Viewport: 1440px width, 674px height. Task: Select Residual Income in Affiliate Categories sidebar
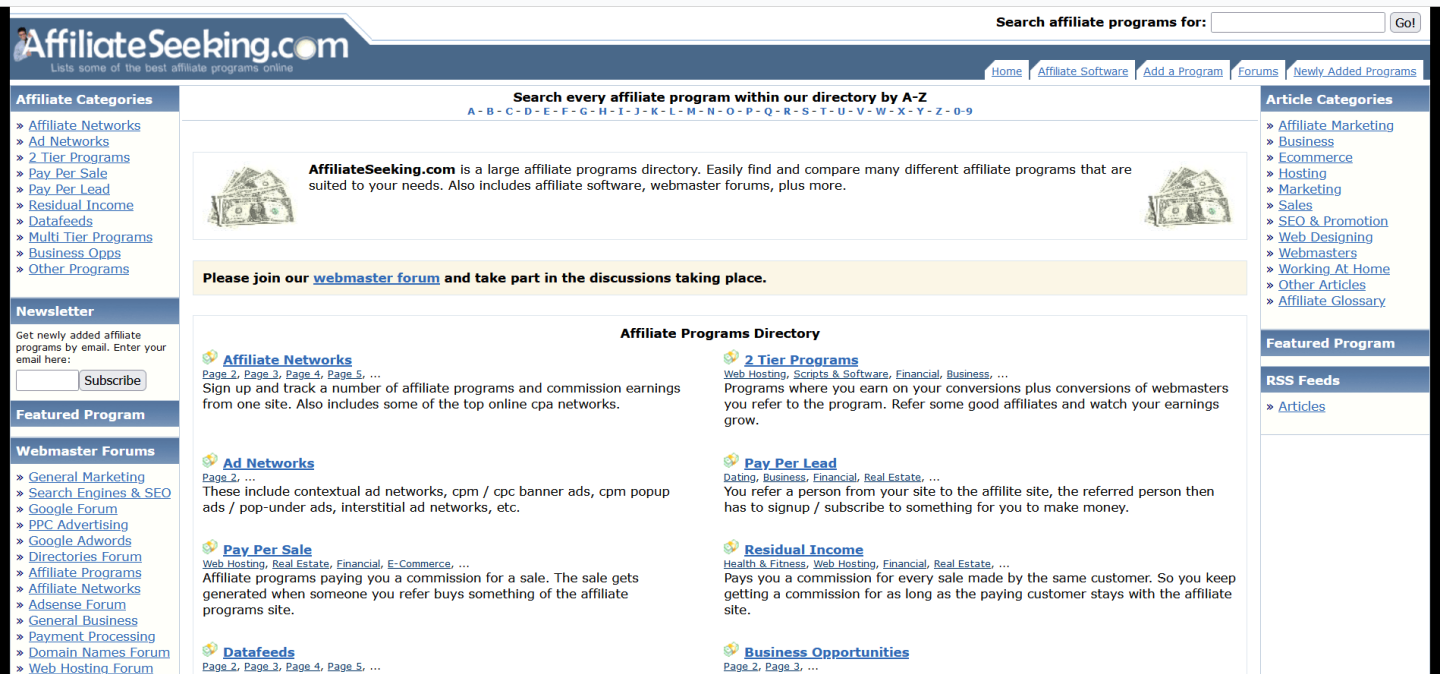(81, 205)
